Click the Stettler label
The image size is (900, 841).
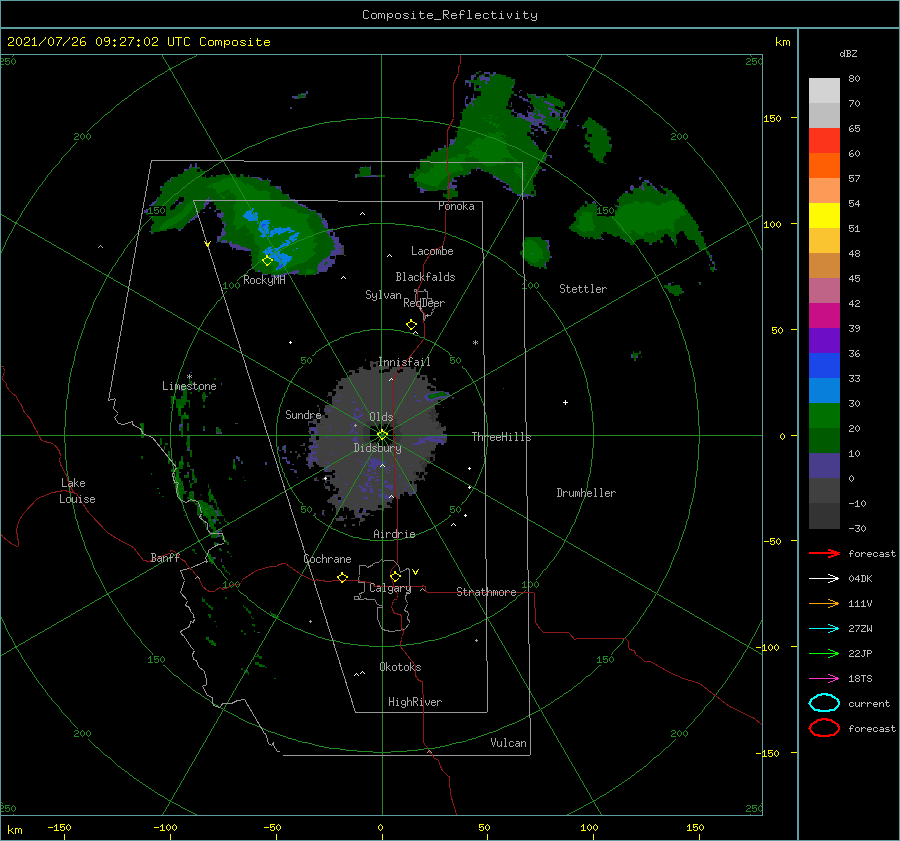pos(583,289)
